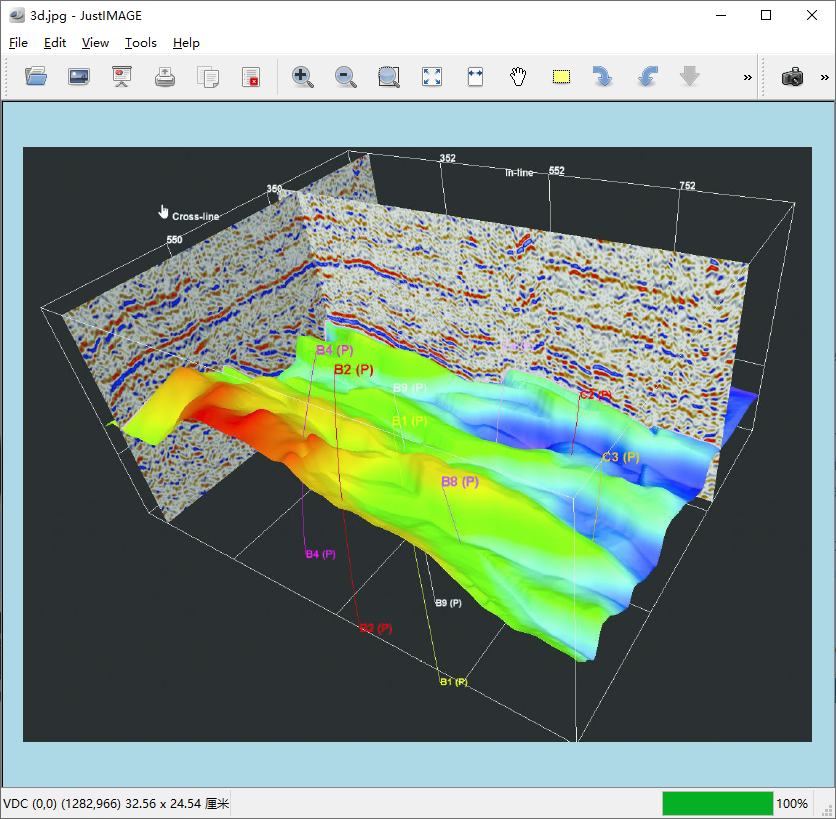Rotate image clockwise
The image size is (836, 819).
pos(603,77)
